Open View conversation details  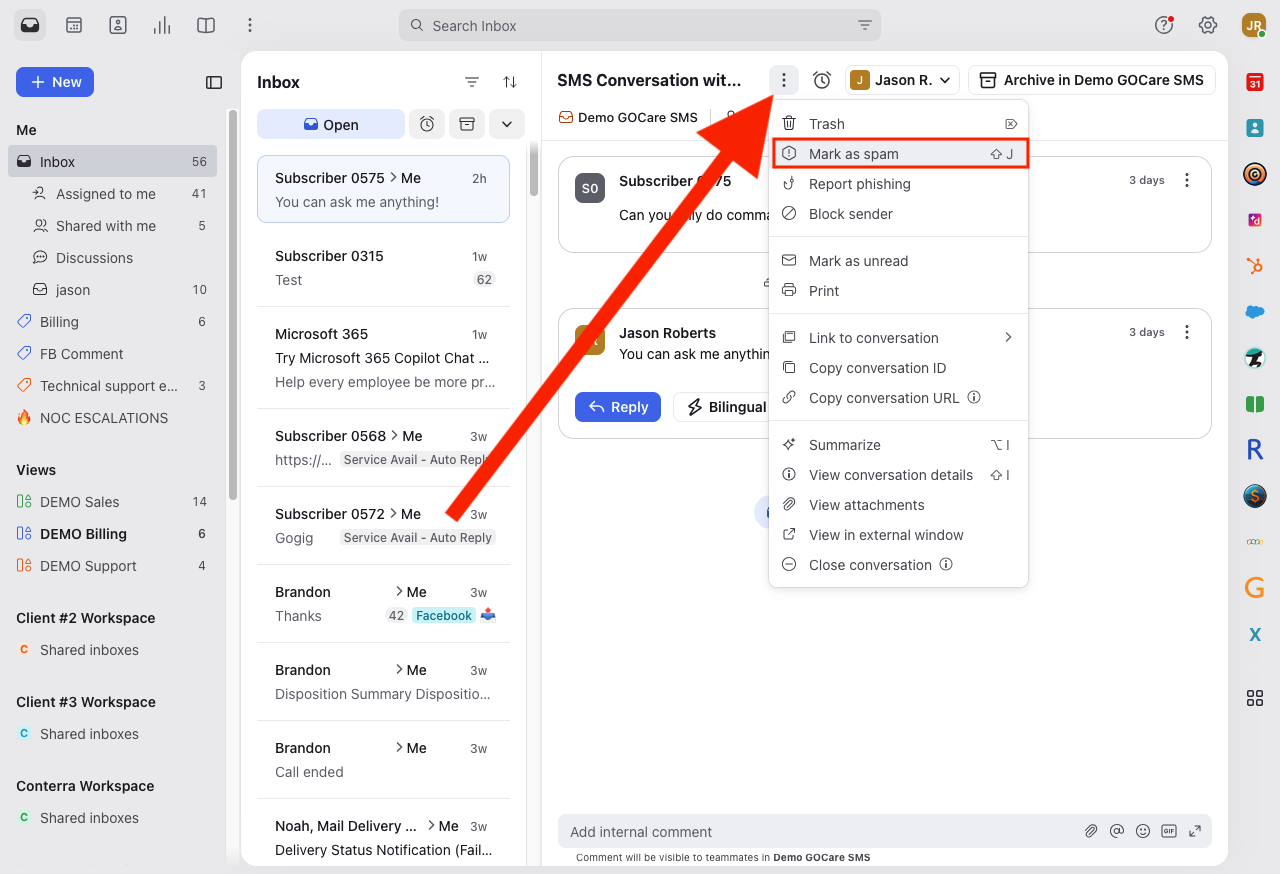[898, 475]
